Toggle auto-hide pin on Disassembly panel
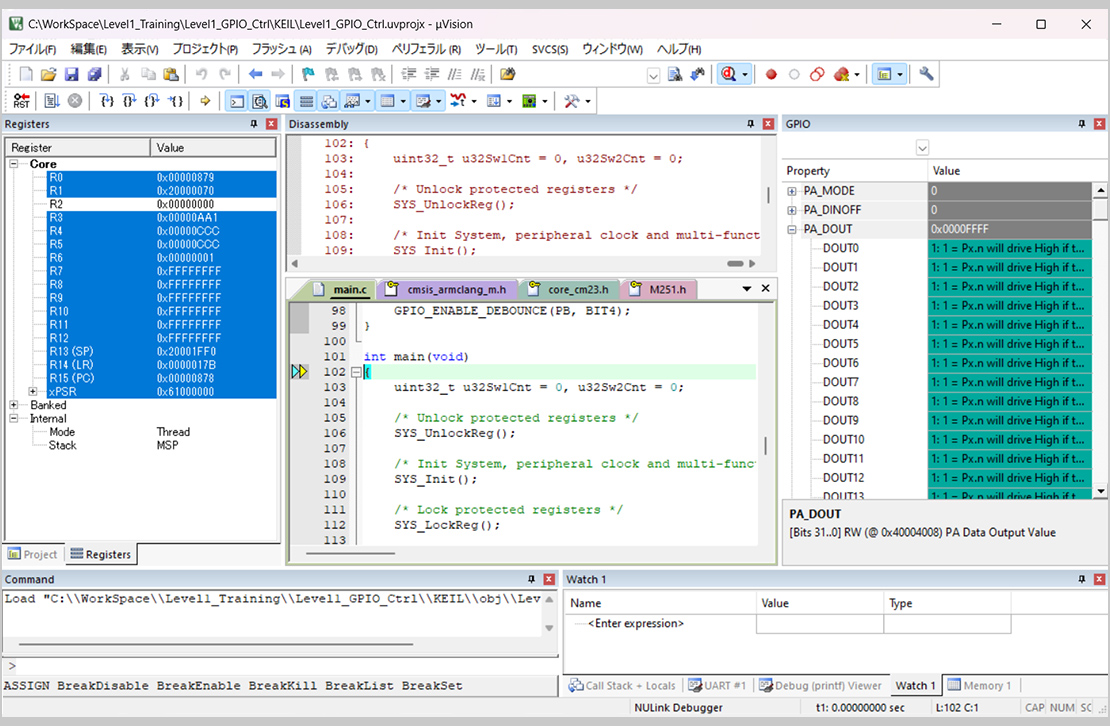Image resolution: width=1110 pixels, height=726 pixels. (750, 124)
